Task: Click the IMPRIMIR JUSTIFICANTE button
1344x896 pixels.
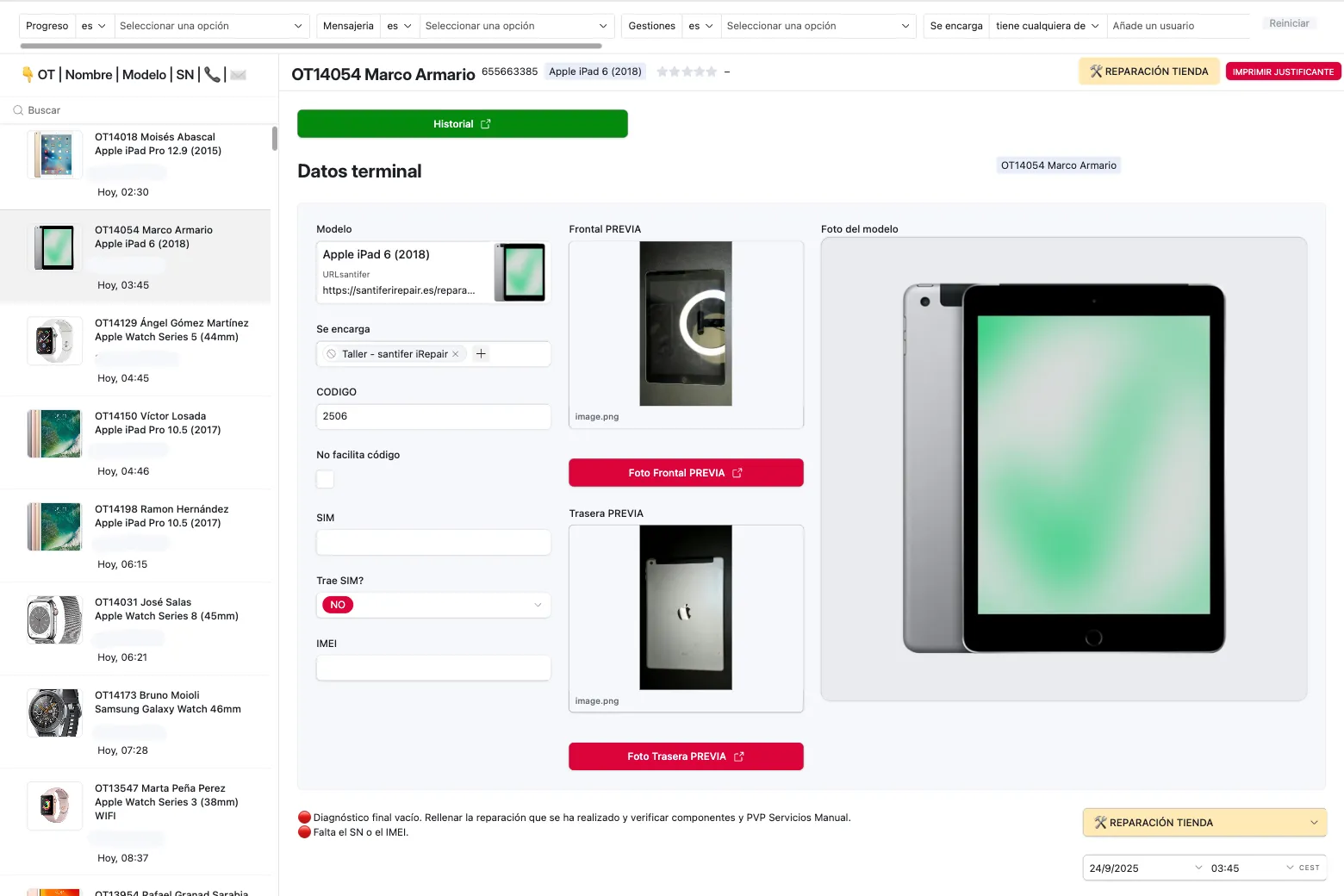Action: pos(1283,72)
